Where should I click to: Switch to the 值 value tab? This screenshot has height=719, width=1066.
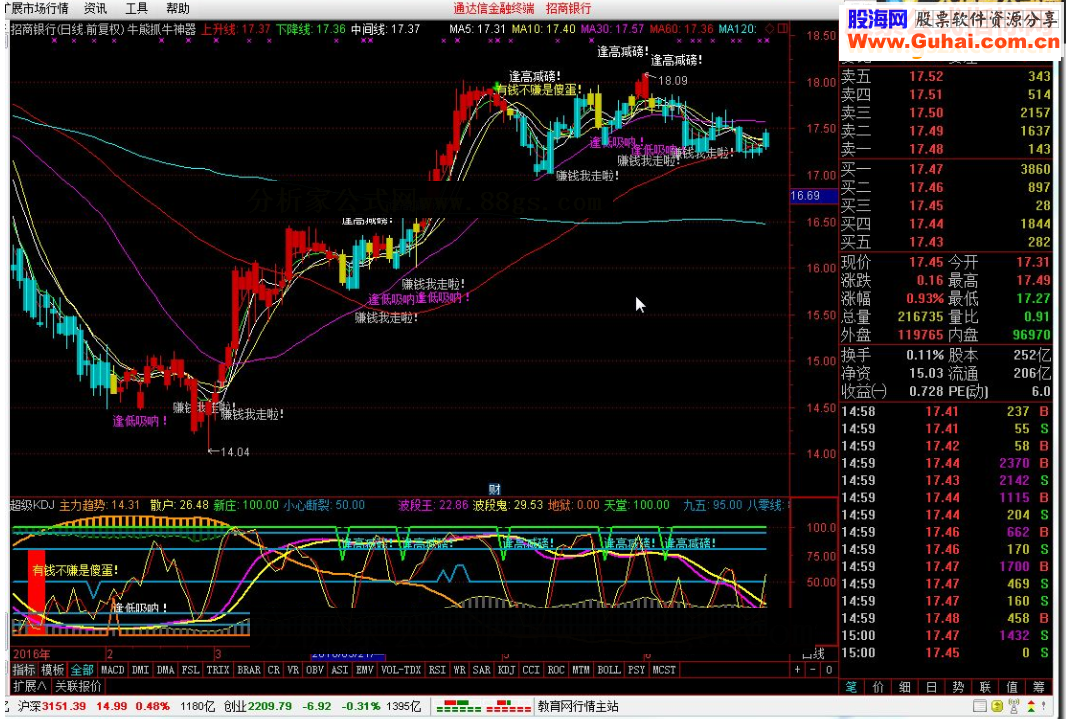[x=1012, y=687]
